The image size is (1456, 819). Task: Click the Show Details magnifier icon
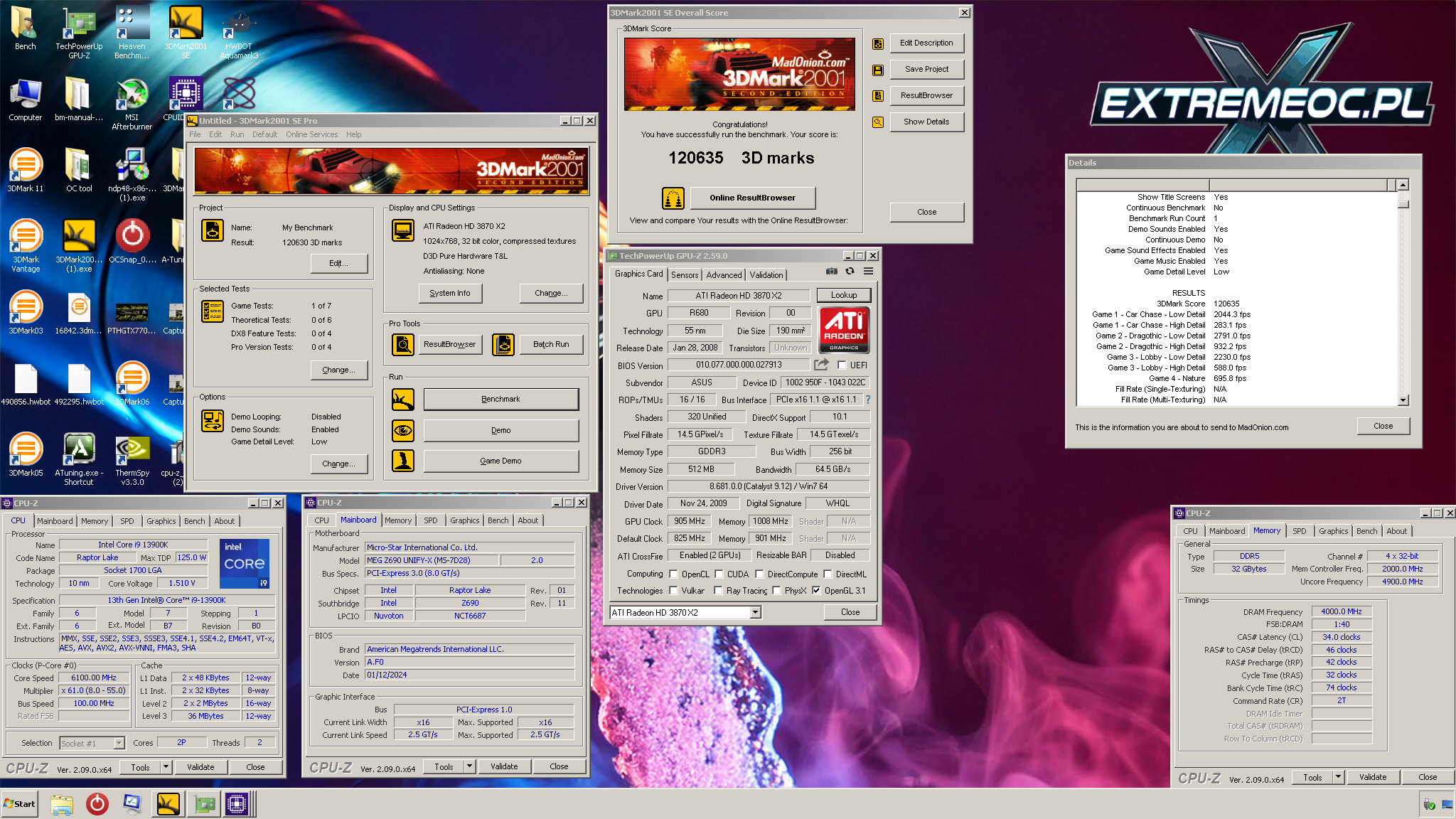[x=878, y=122]
